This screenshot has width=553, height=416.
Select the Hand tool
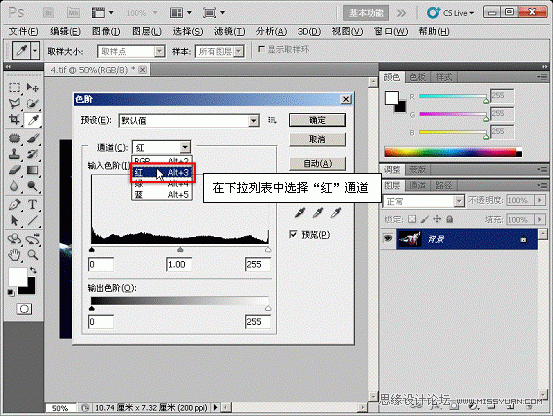(x=14, y=255)
